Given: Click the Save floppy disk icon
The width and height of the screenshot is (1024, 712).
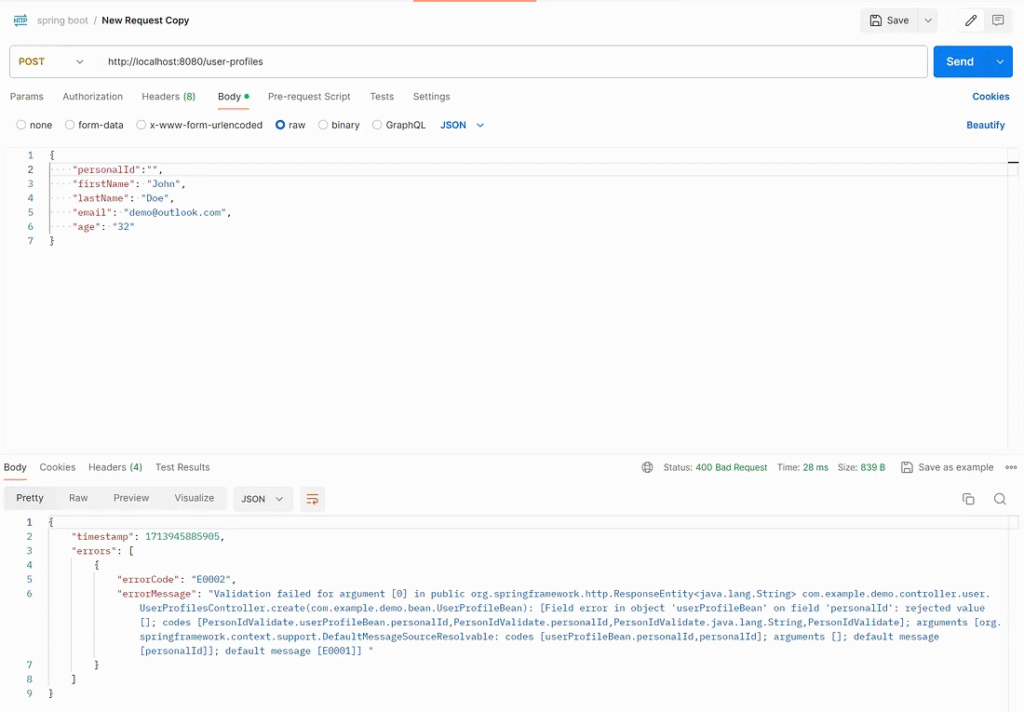Looking at the screenshot, I should pyautogui.click(x=876, y=20).
